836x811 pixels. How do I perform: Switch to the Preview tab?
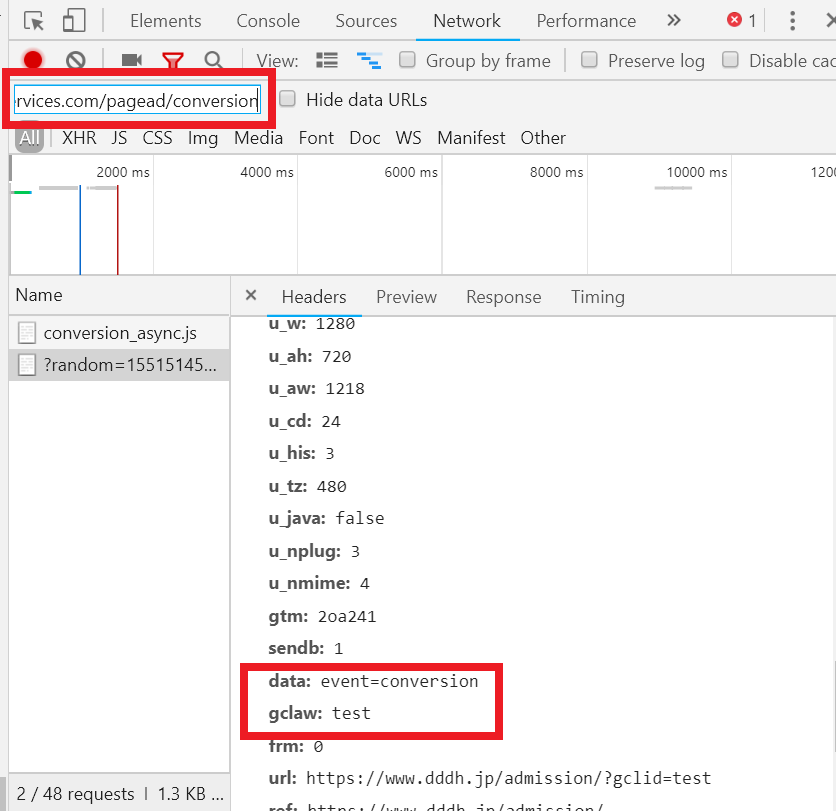[406, 297]
